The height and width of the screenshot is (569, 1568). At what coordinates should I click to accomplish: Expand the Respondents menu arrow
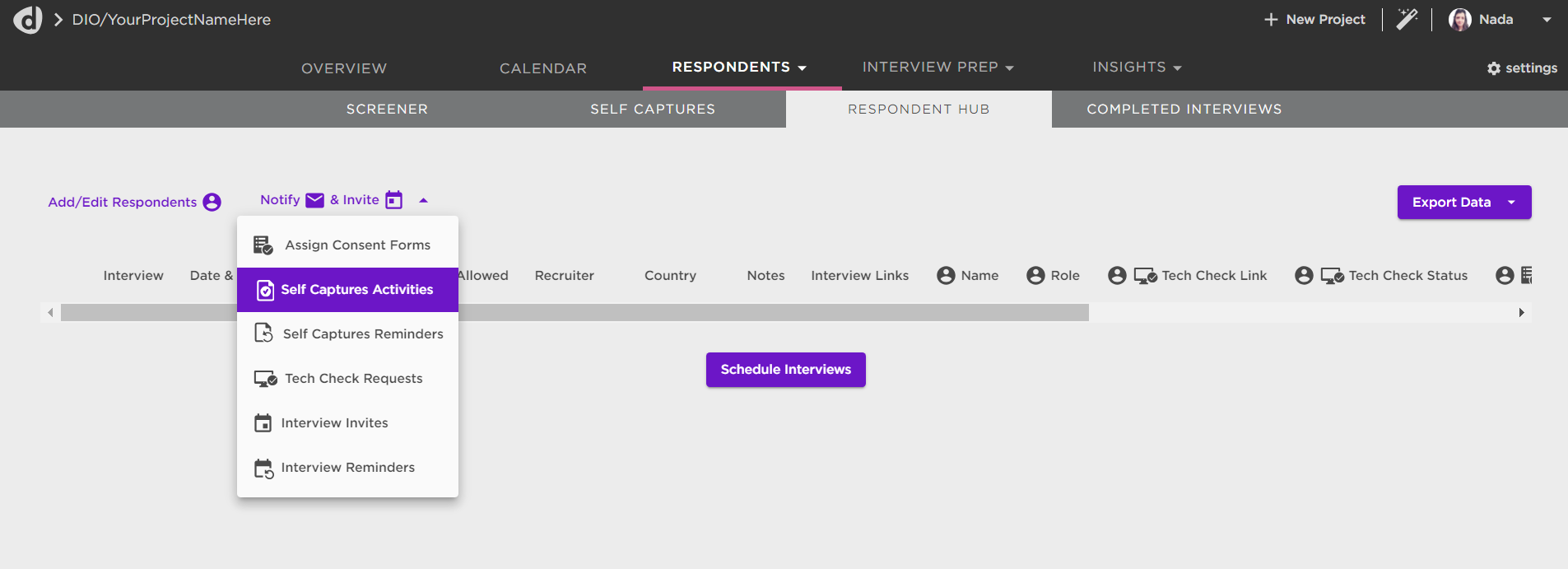(803, 68)
